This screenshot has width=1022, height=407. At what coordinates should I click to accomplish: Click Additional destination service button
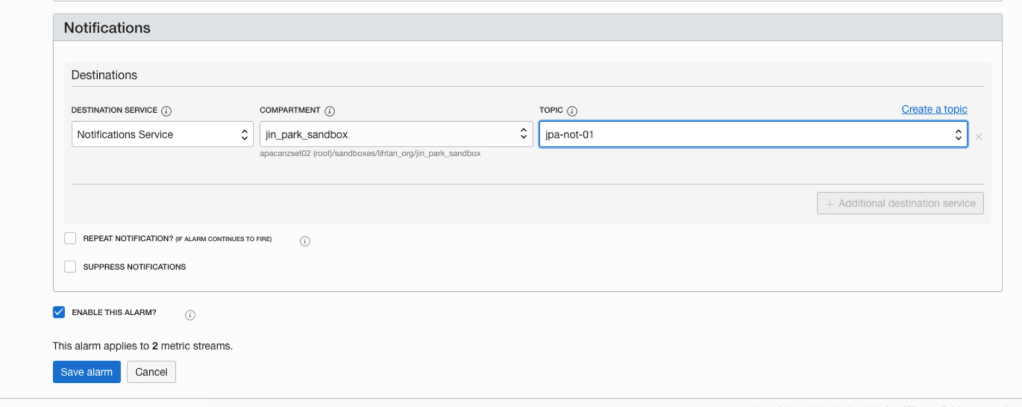point(900,203)
